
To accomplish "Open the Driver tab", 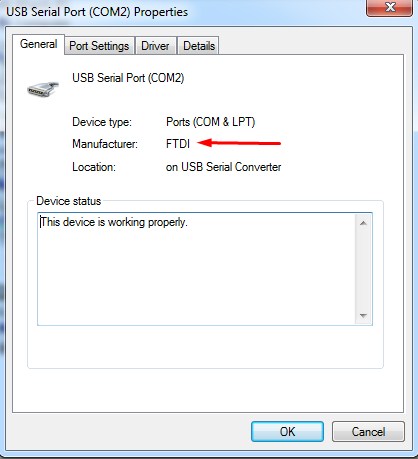I will pyautogui.click(x=155, y=46).
